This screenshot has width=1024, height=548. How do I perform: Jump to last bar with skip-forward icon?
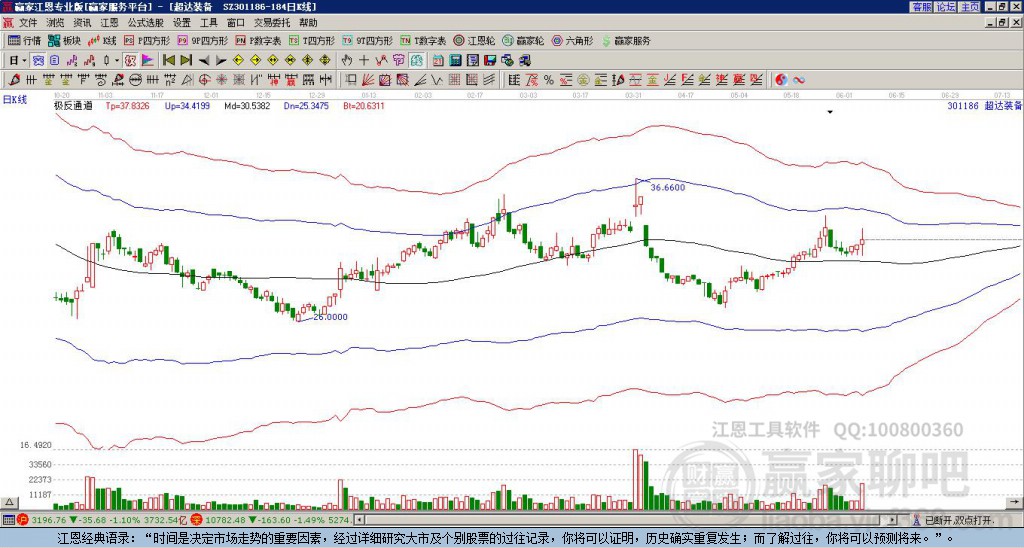click(186, 61)
